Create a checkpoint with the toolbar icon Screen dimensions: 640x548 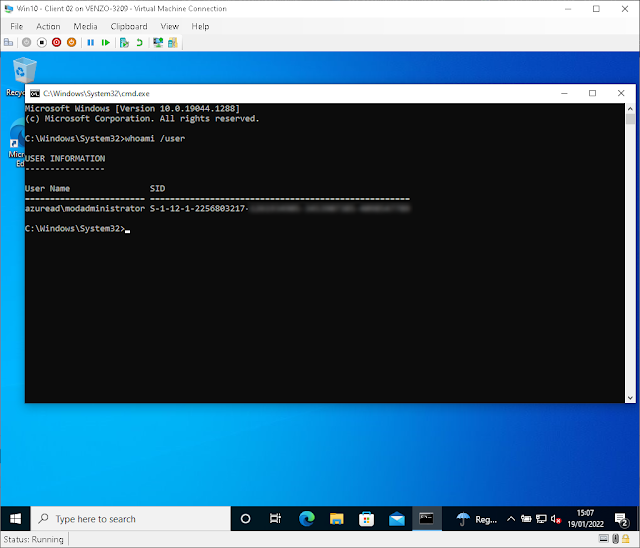[124, 42]
